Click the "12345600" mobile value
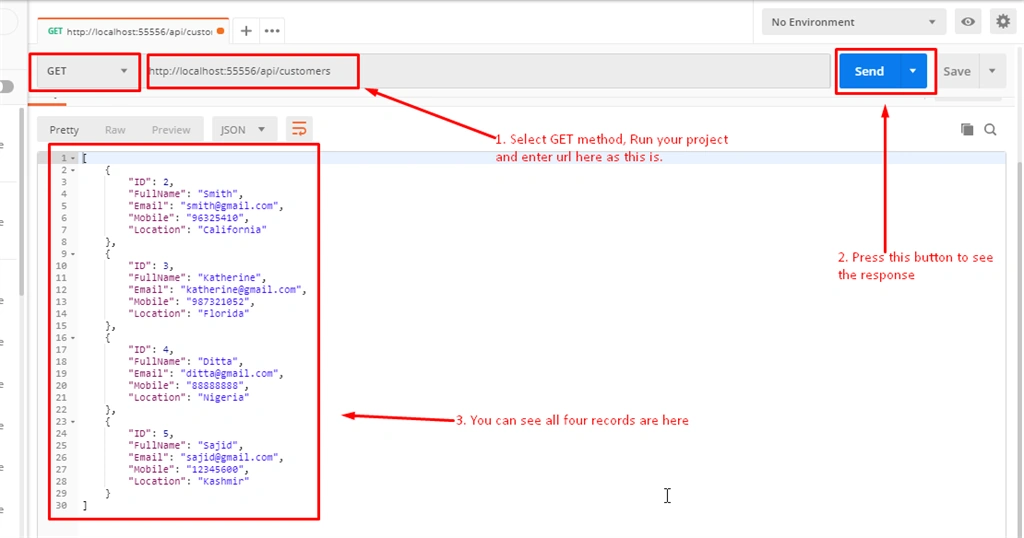Image resolution: width=1024 pixels, height=538 pixels. (x=215, y=469)
